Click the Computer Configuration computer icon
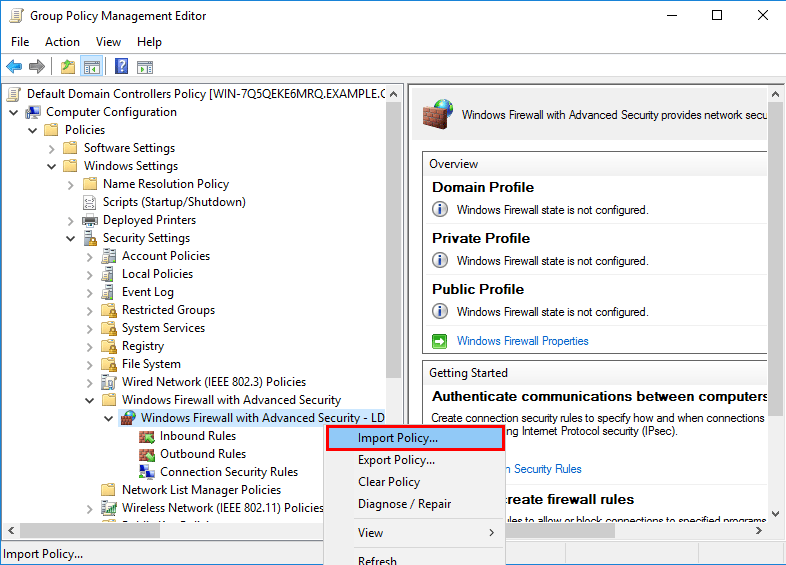The height and width of the screenshot is (565, 786). (33, 112)
